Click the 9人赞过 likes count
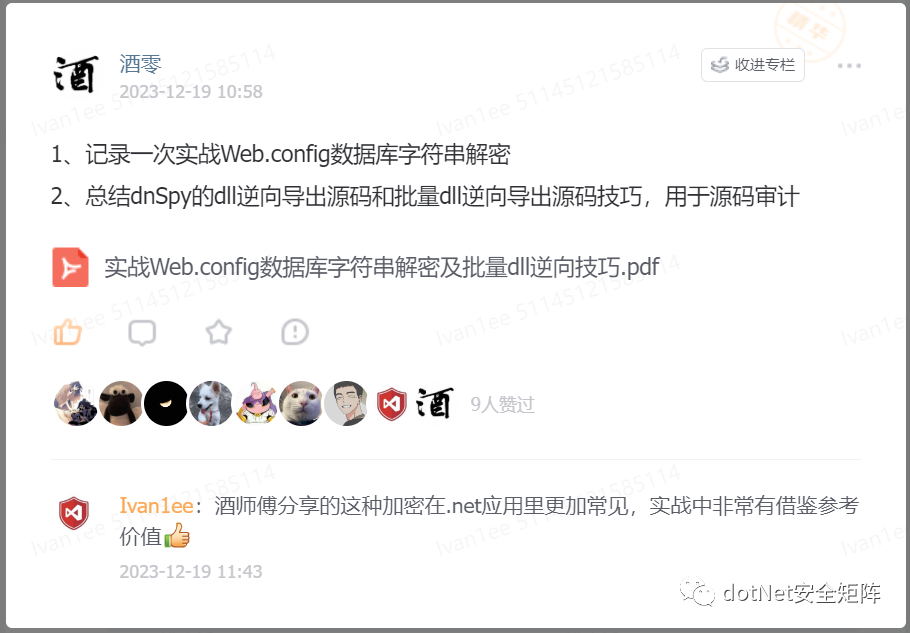This screenshot has height=633, width=910. (x=503, y=404)
